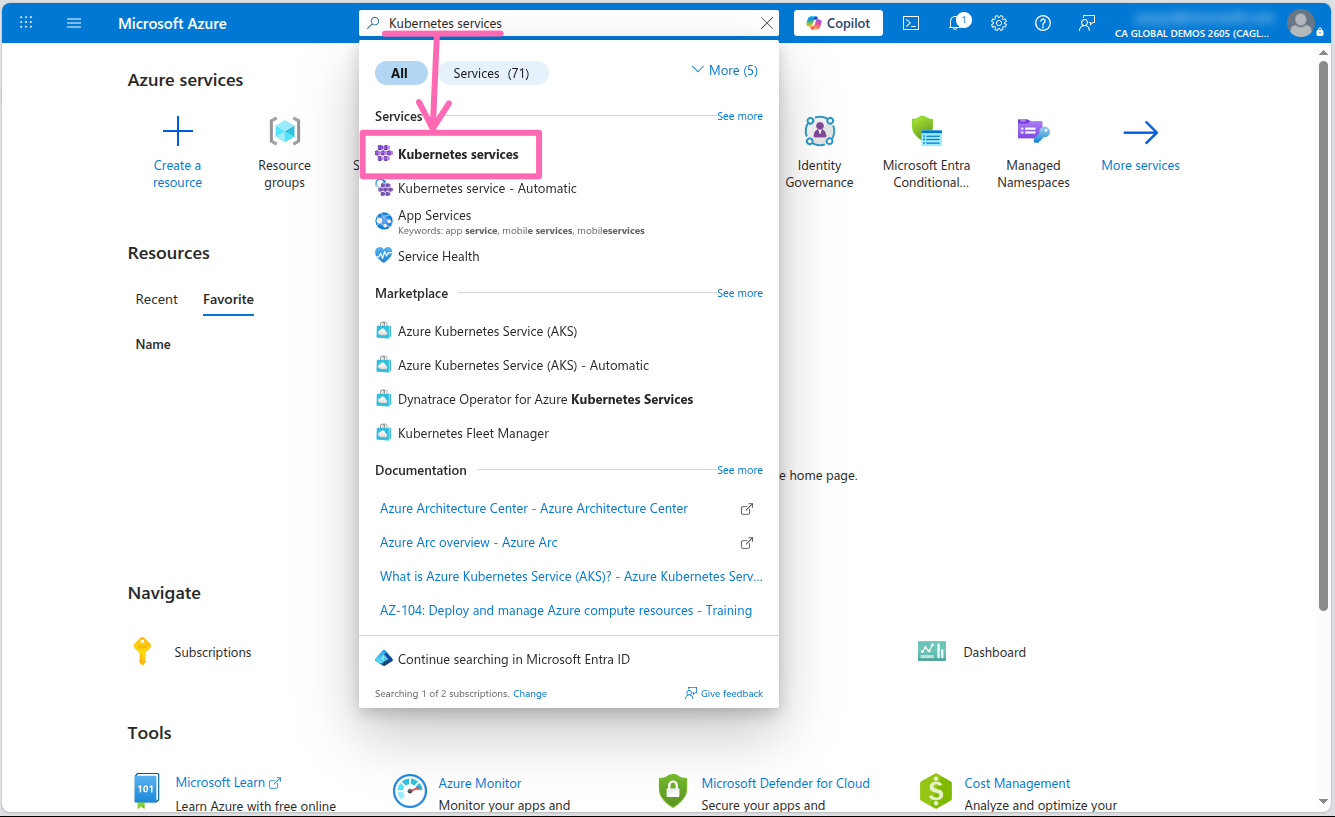Go to More services arrow
Viewport: 1335px width, 817px height.
click(x=1141, y=132)
